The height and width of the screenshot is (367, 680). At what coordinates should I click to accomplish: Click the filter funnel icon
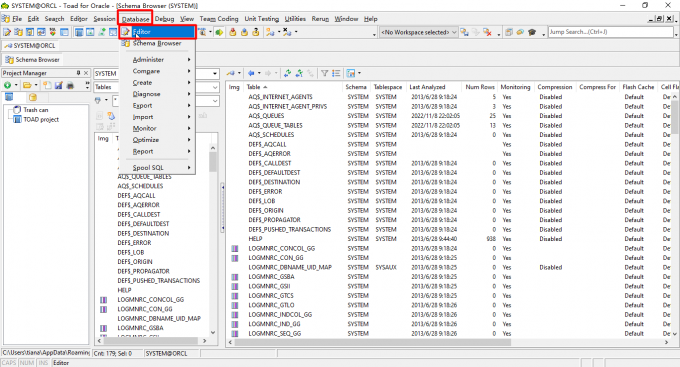click(x=324, y=73)
